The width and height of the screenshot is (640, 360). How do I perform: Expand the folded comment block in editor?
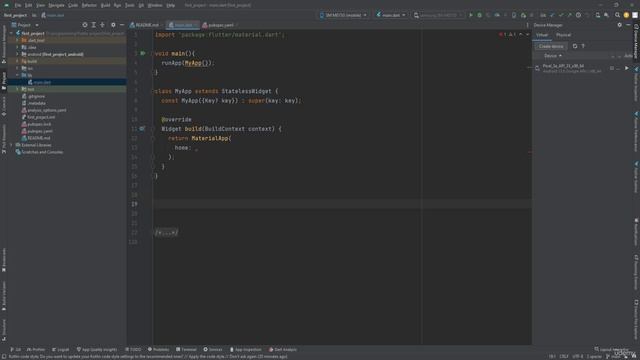tap(166, 232)
